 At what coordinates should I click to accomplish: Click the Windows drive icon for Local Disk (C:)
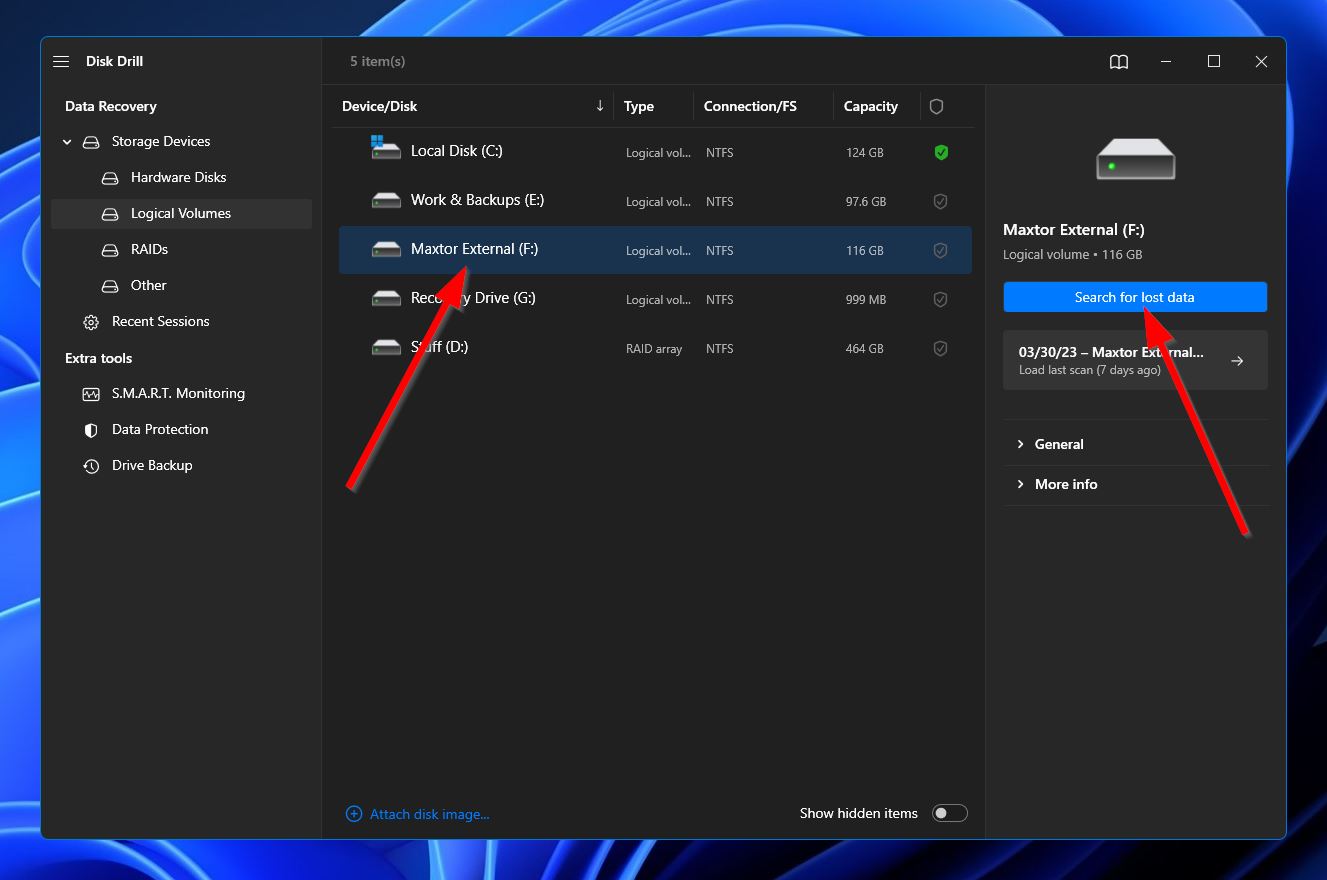coord(385,148)
